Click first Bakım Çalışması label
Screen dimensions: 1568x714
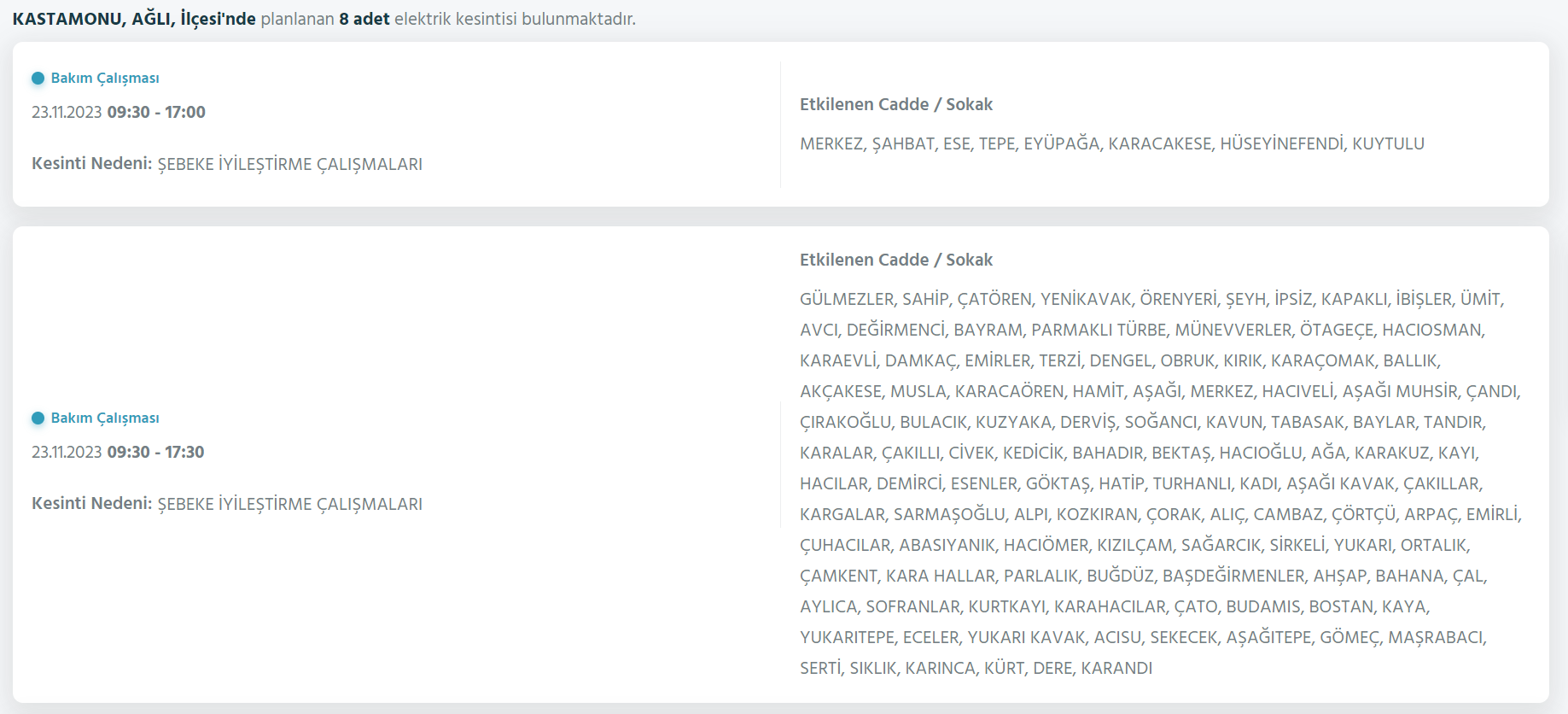[105, 79]
